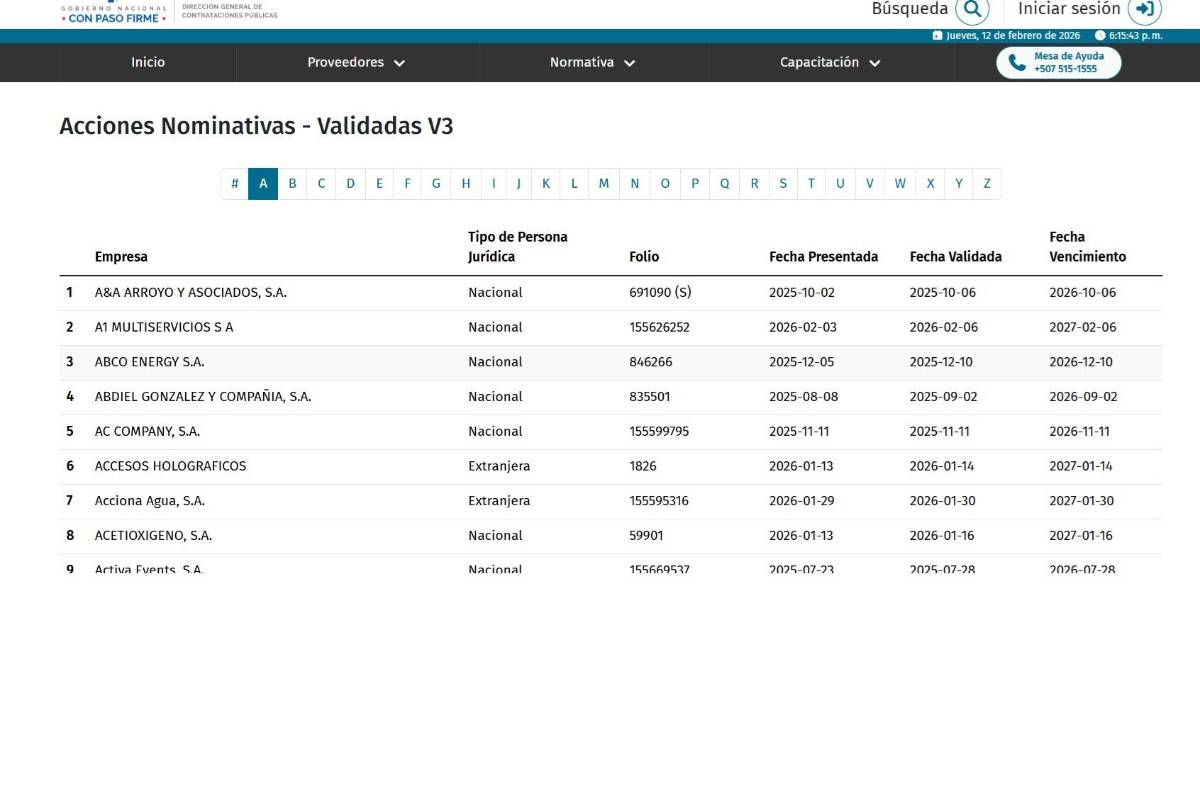Click the Iniciar sesión login icon
This screenshot has height=800, width=1200.
click(1144, 9)
